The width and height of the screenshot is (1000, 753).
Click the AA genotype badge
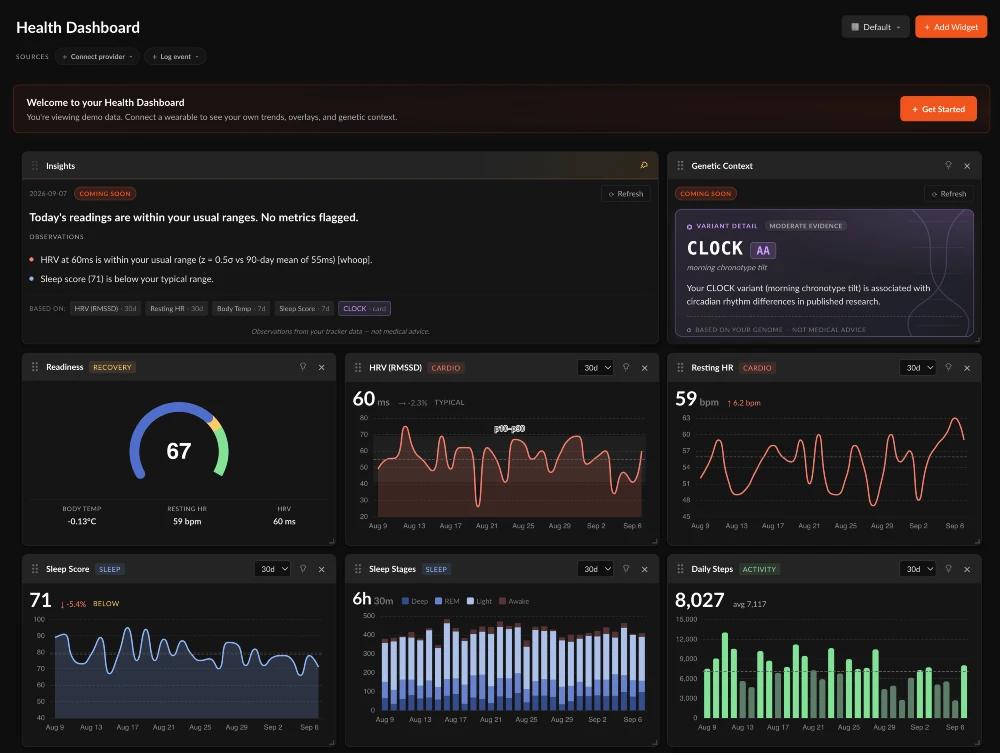(763, 251)
